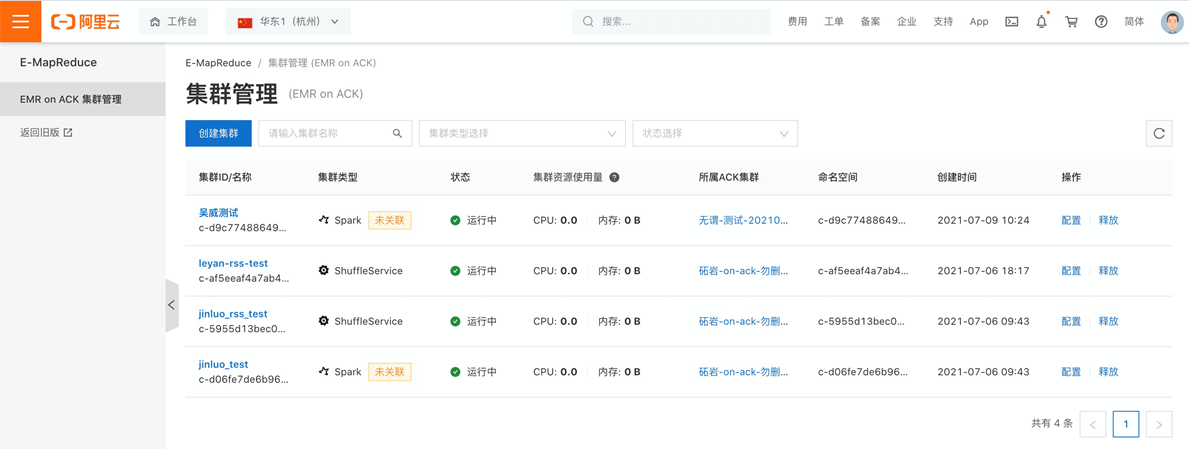Click the user avatar in top bar
Viewport: 1189px width, 449px height.
tap(1171, 21)
